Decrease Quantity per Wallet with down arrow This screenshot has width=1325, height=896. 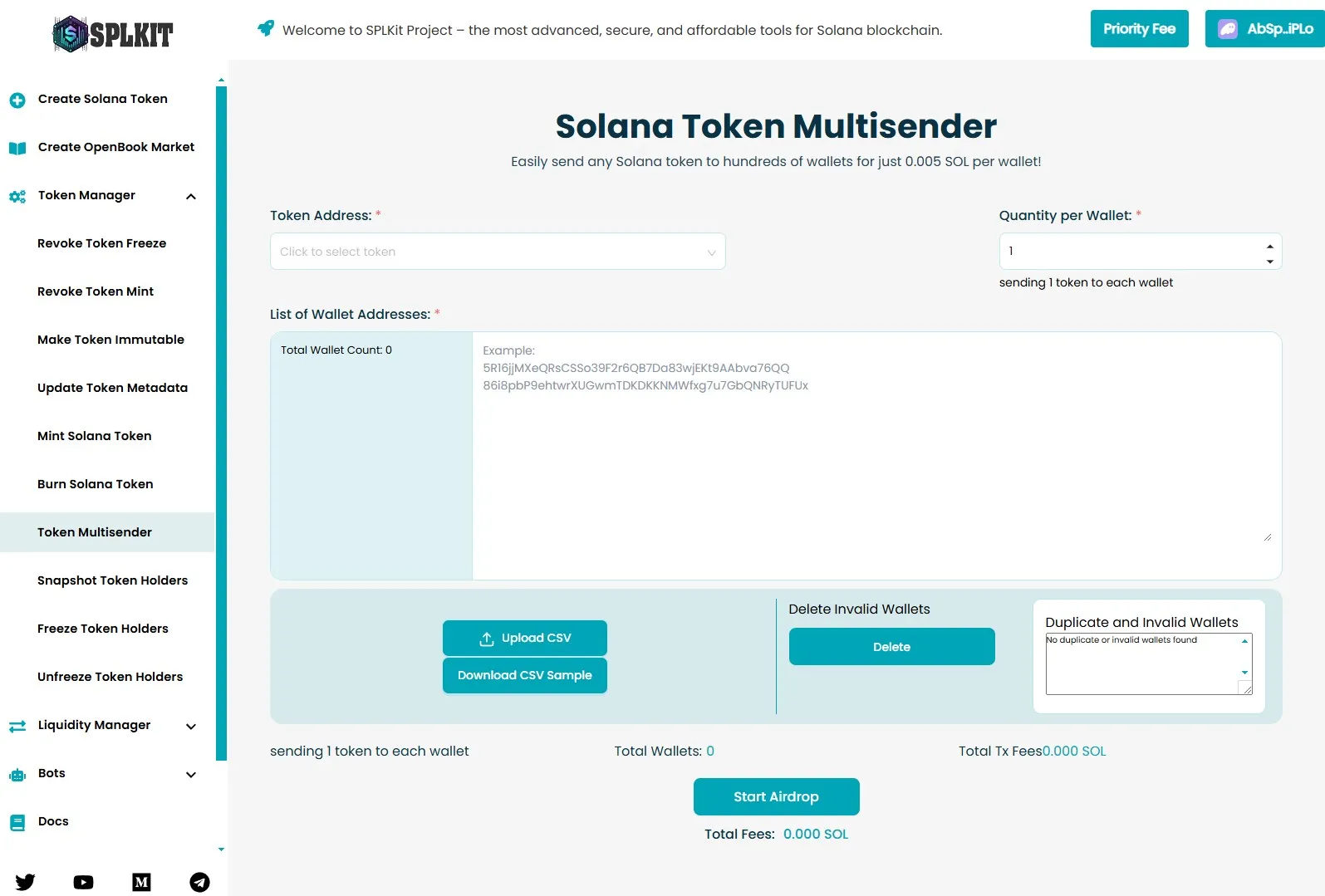point(1269,262)
